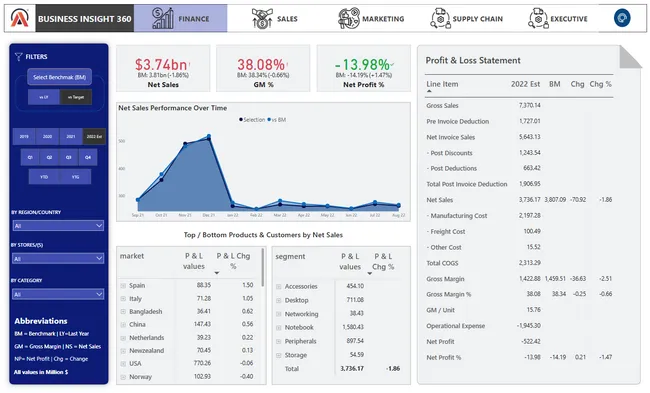Click the Business Insight 360 title
The width and height of the screenshot is (650, 393).
(85, 19)
